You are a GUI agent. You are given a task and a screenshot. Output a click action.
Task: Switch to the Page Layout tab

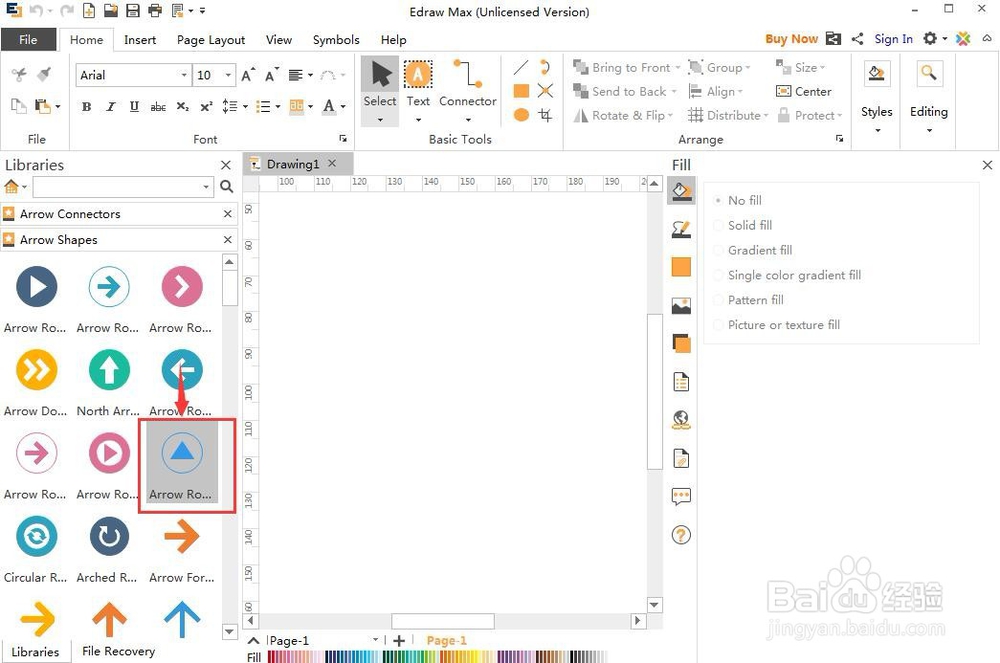point(210,40)
